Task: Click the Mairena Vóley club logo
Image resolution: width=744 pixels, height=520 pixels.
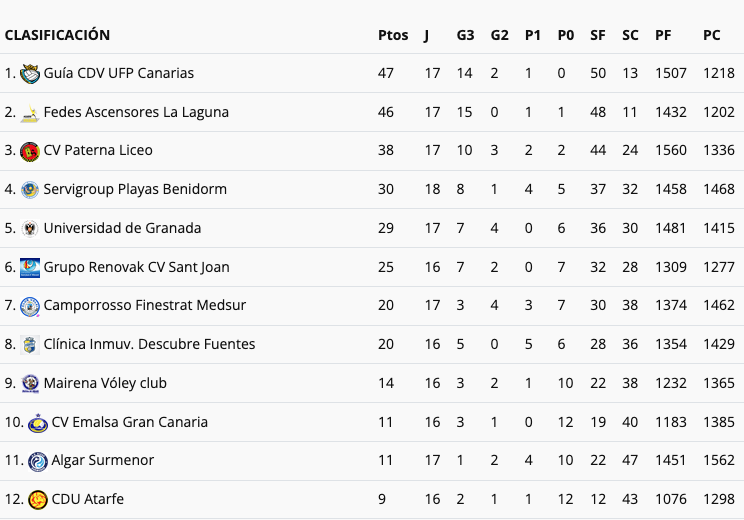Action: pyautogui.click(x=30, y=383)
